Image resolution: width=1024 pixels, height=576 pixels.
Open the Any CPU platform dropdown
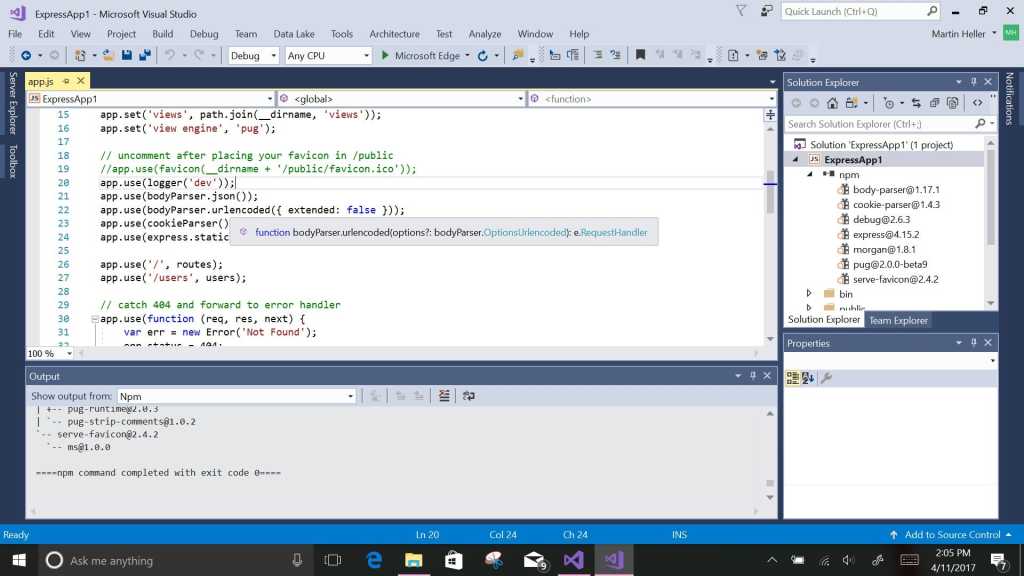[x=367, y=55]
